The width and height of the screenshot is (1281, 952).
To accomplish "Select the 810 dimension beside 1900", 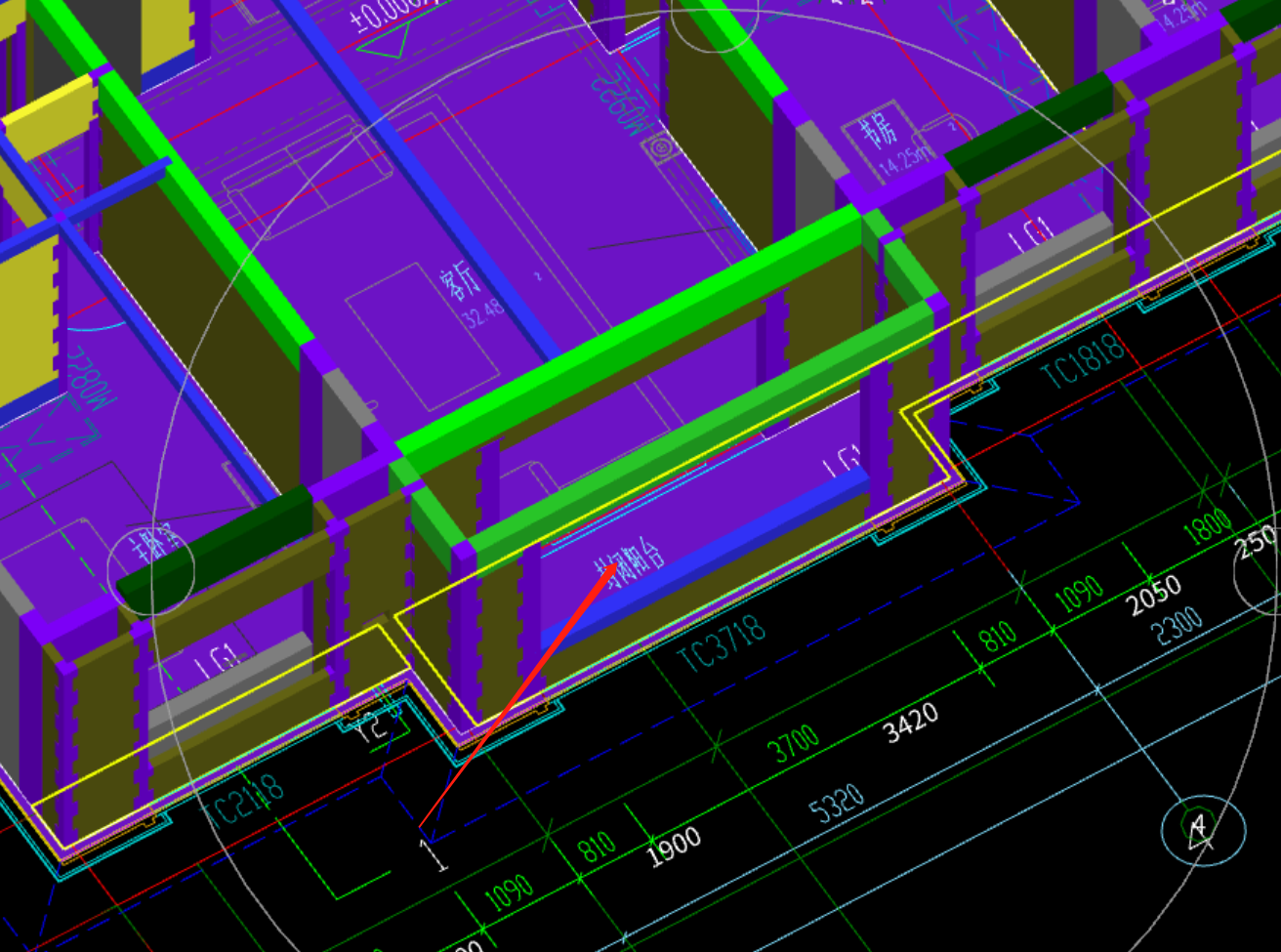I will click(597, 847).
